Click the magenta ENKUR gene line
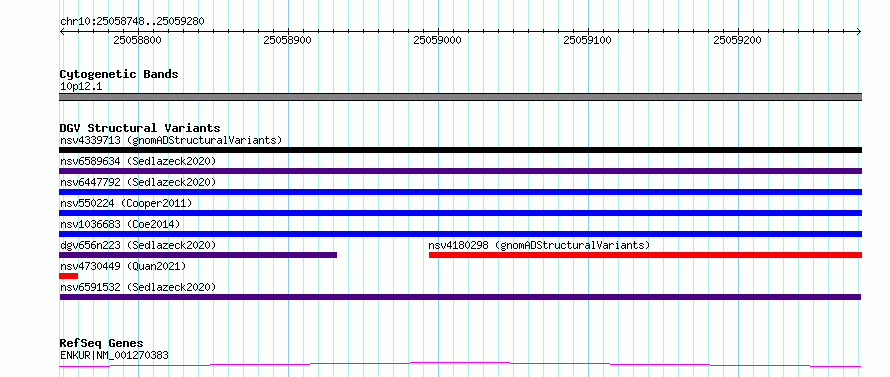Viewport: 890px width, 377px height. [460, 365]
